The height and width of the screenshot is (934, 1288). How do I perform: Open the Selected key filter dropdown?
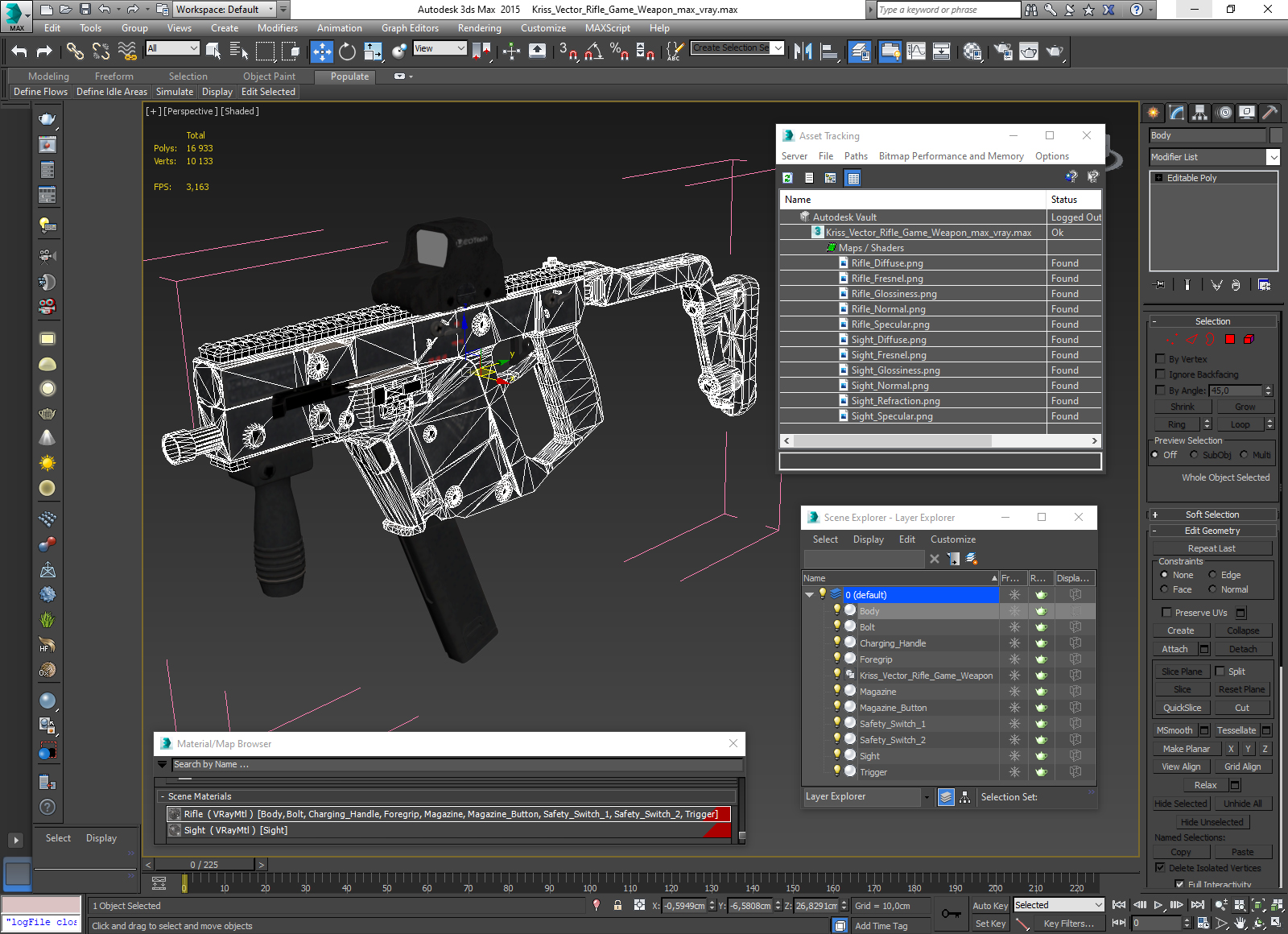[x=1059, y=905]
